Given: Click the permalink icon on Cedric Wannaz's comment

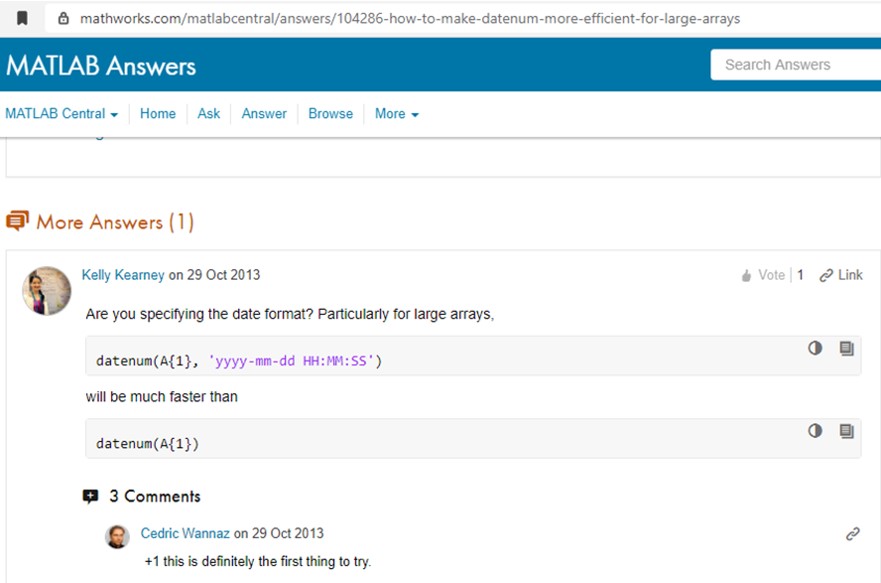Looking at the screenshot, I should tap(852, 534).
